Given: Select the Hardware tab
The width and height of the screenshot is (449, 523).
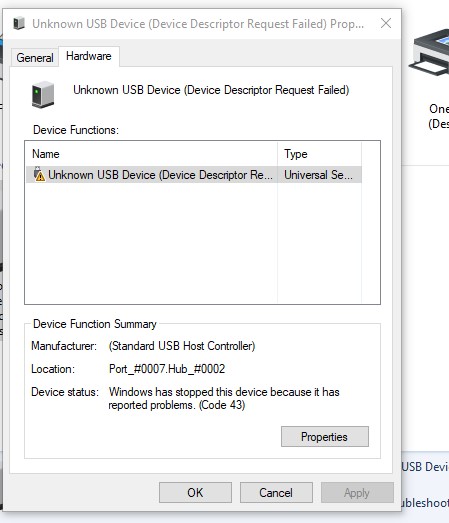Looking at the screenshot, I should [x=89, y=56].
